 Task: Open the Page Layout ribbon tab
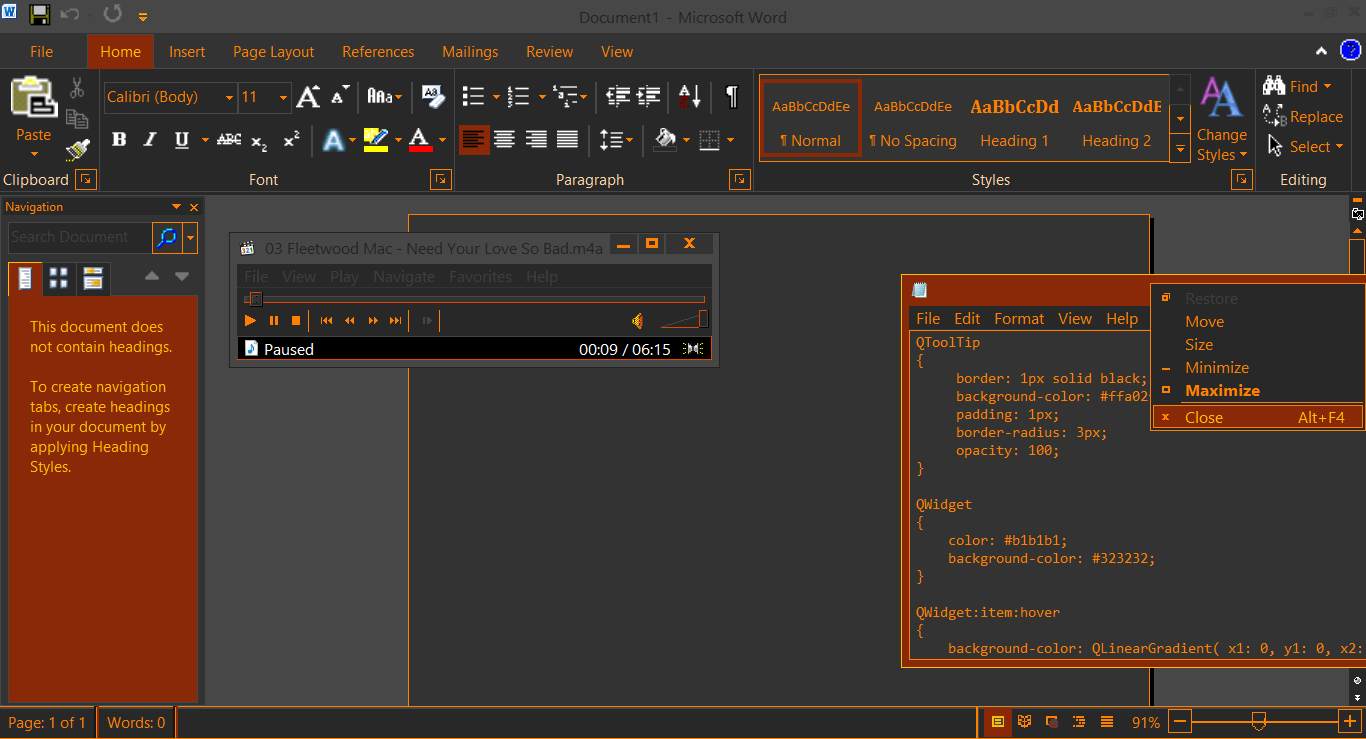tap(273, 52)
